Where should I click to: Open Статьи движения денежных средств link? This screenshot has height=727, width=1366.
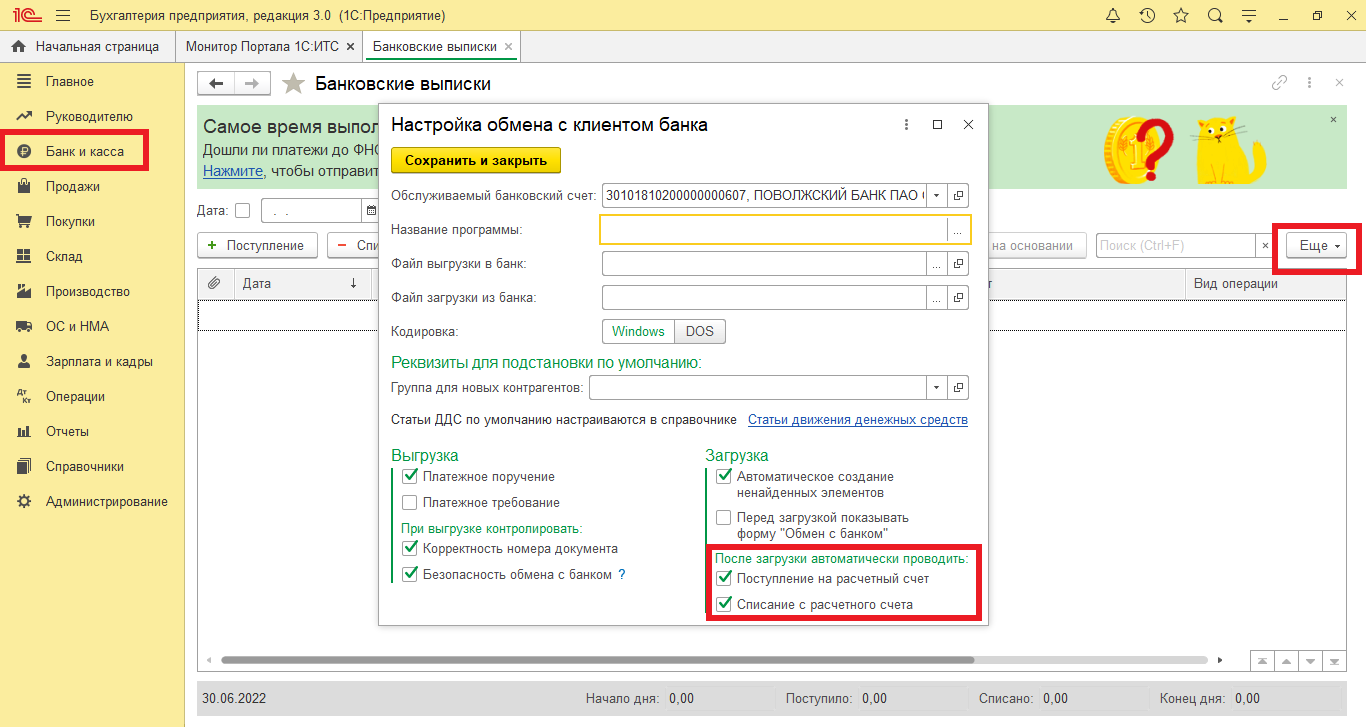click(857, 420)
